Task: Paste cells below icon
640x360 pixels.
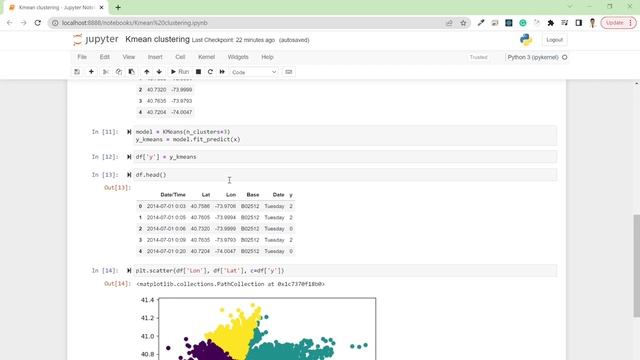Action: (131, 72)
